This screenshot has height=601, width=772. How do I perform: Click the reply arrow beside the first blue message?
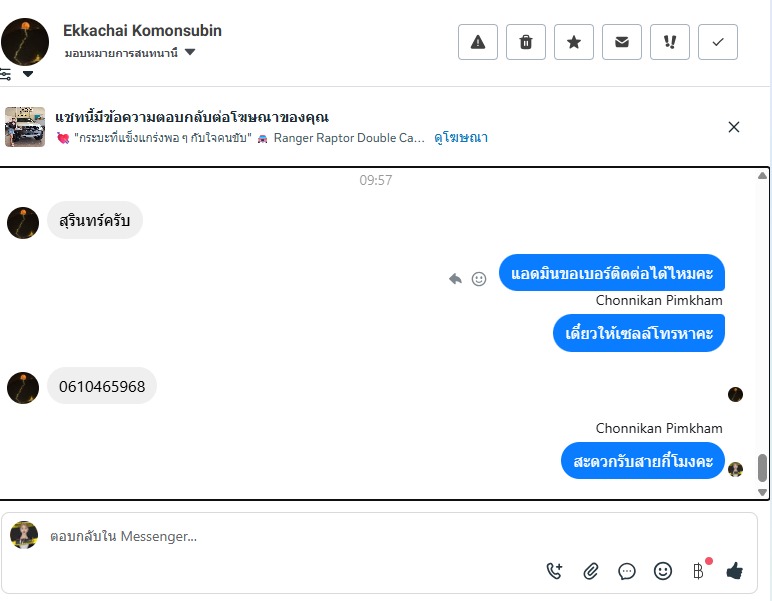pos(456,279)
